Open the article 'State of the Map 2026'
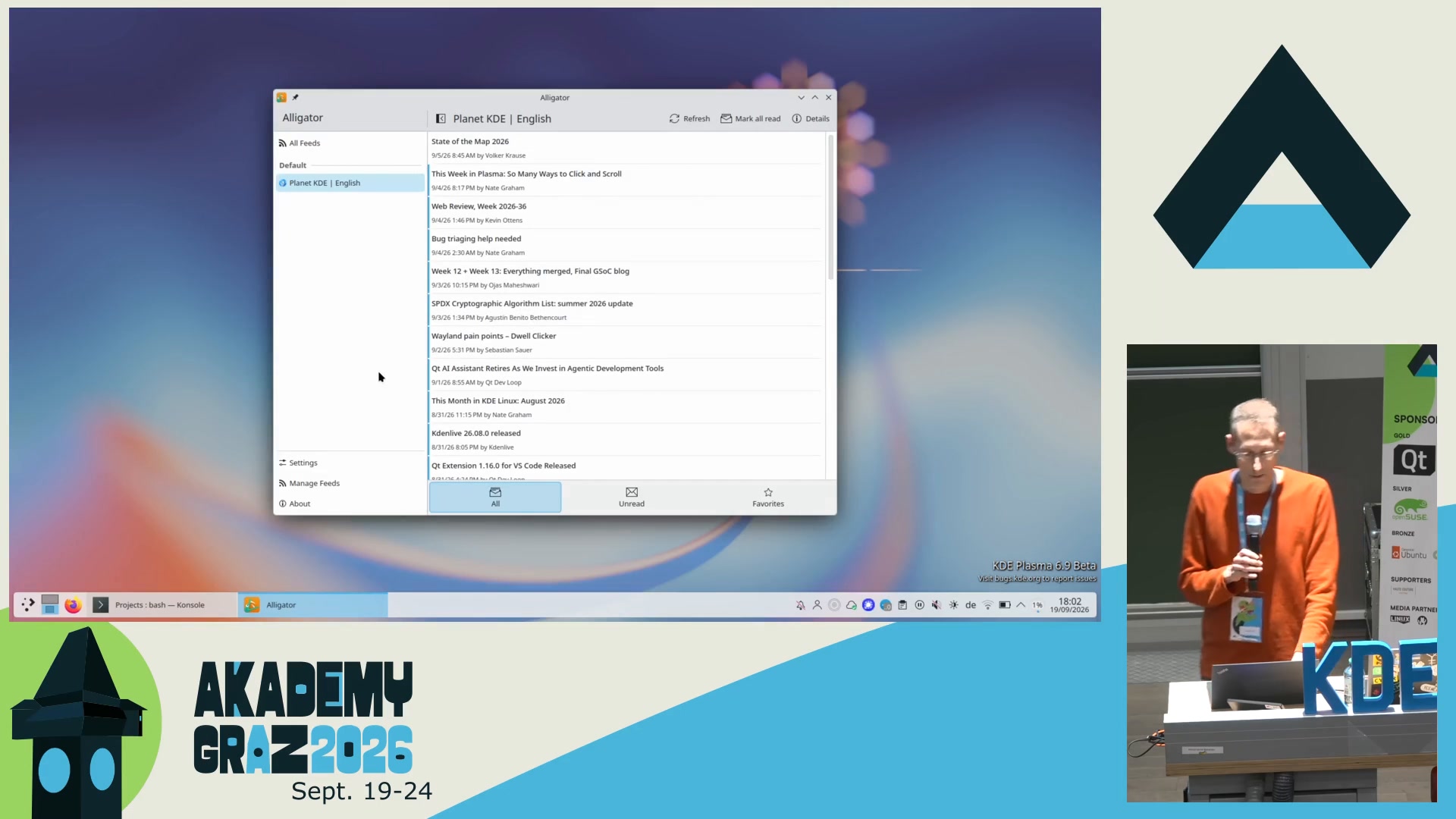This screenshot has width=1456, height=819. click(x=626, y=148)
